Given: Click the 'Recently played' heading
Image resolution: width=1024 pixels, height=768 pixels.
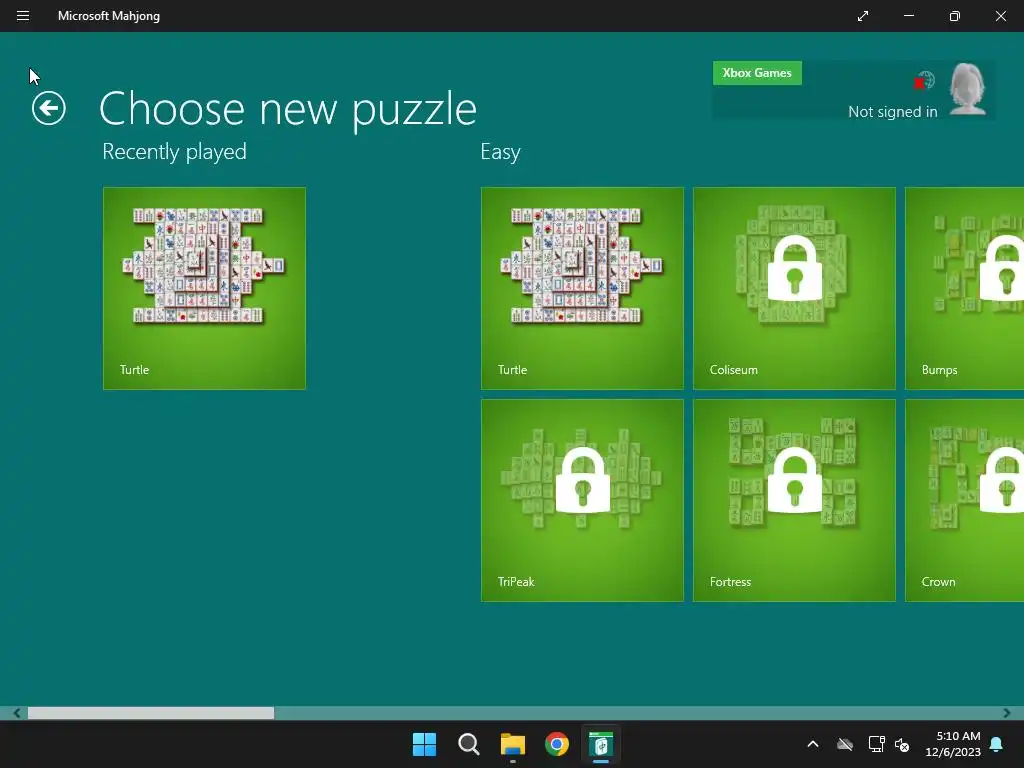Looking at the screenshot, I should pos(174,152).
